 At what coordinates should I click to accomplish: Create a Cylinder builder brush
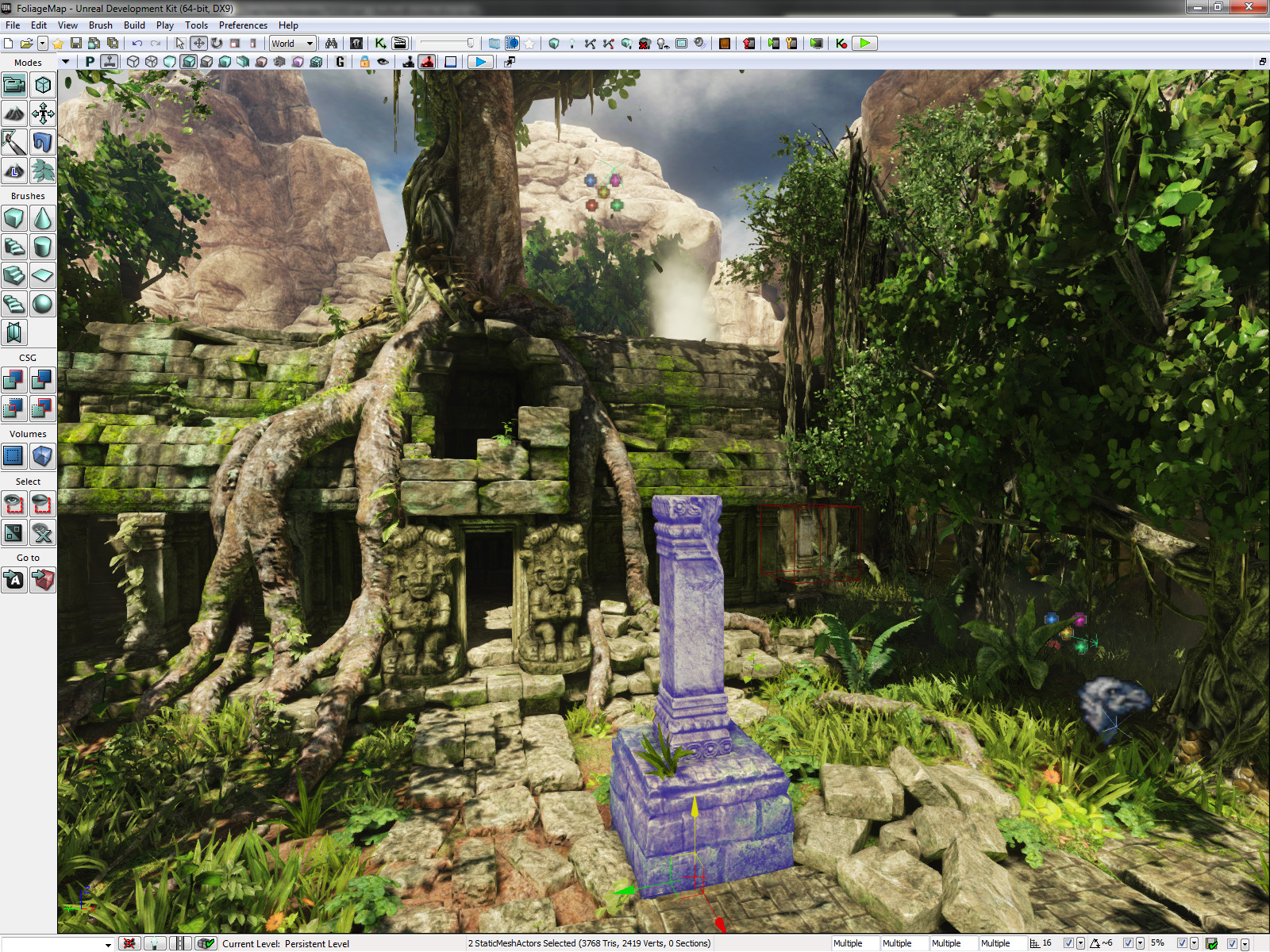click(x=43, y=247)
